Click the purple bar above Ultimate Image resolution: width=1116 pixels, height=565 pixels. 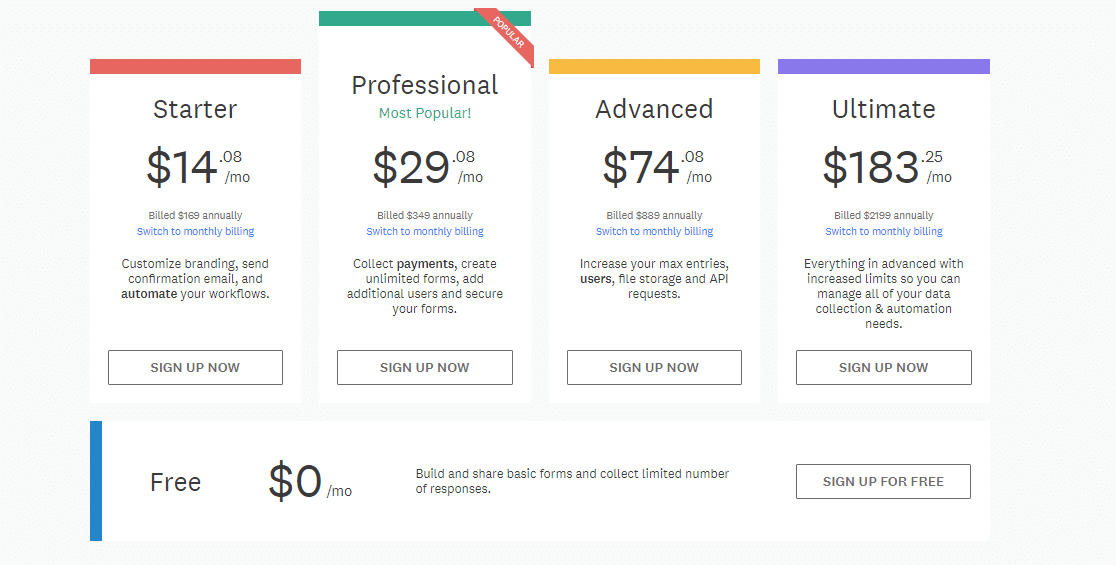883,66
